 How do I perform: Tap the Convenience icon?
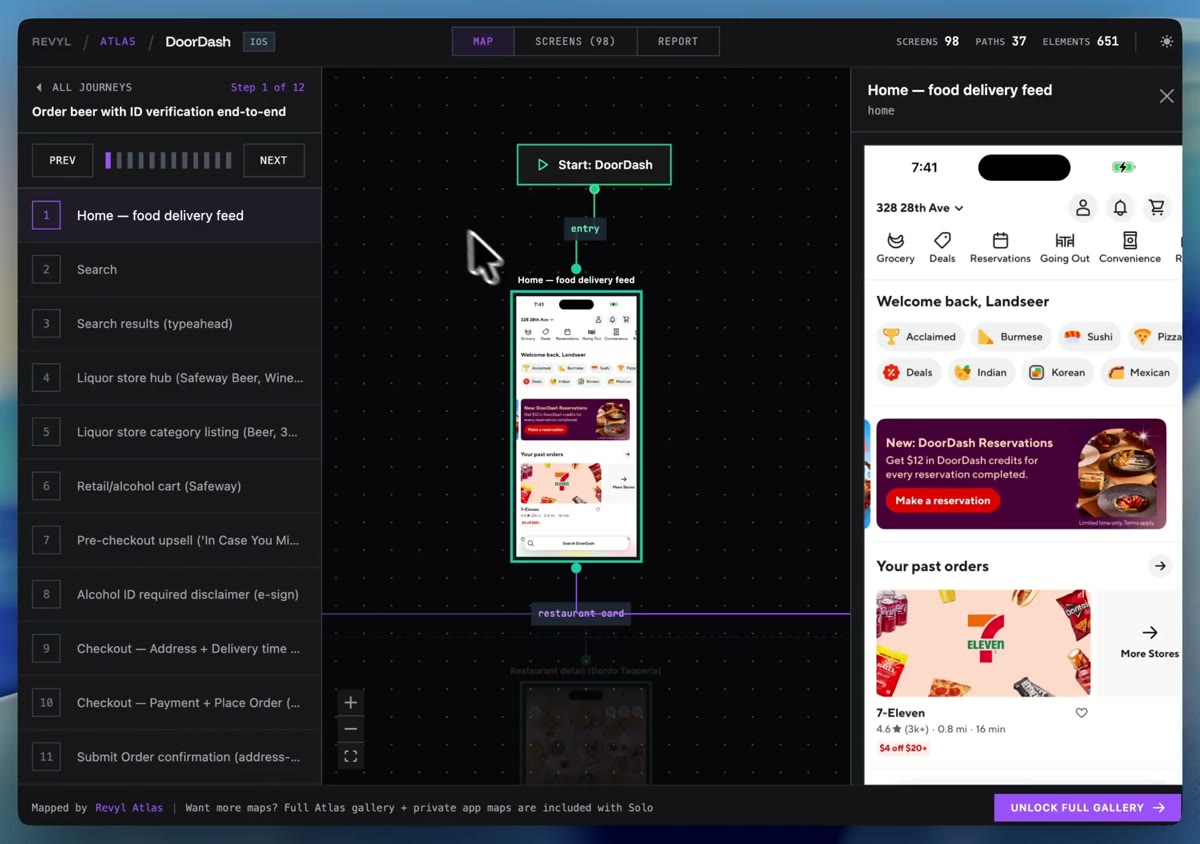click(x=1130, y=247)
